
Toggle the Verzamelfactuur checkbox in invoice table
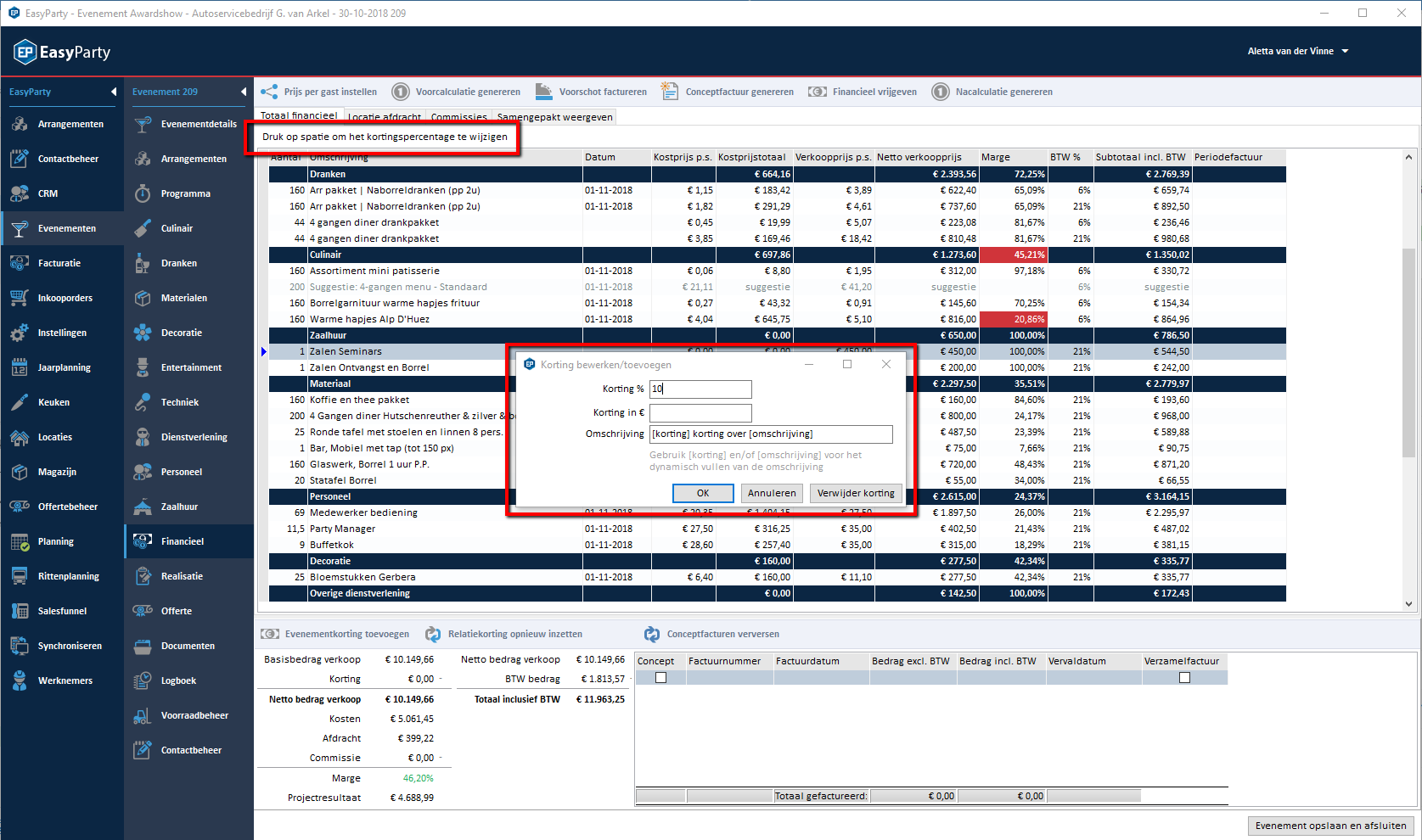pos(1184,677)
